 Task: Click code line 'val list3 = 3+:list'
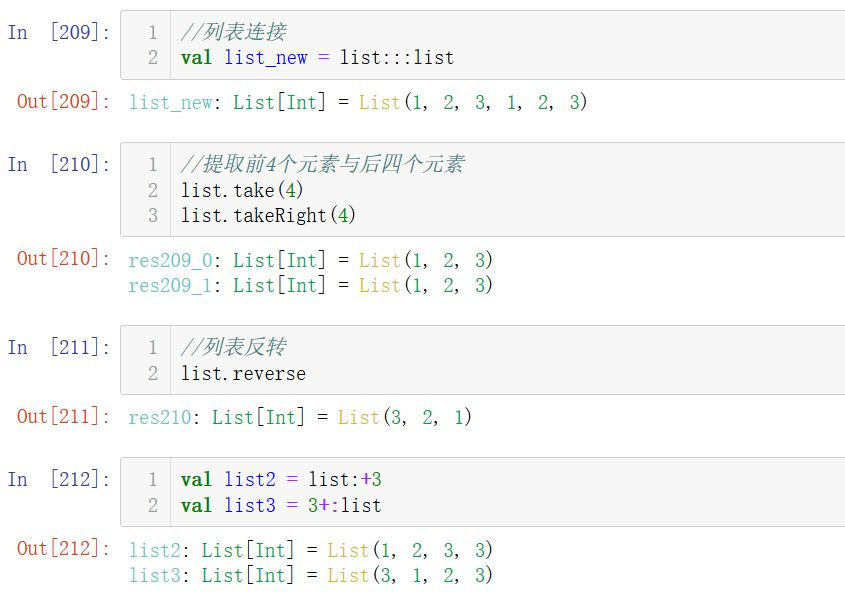click(x=281, y=506)
